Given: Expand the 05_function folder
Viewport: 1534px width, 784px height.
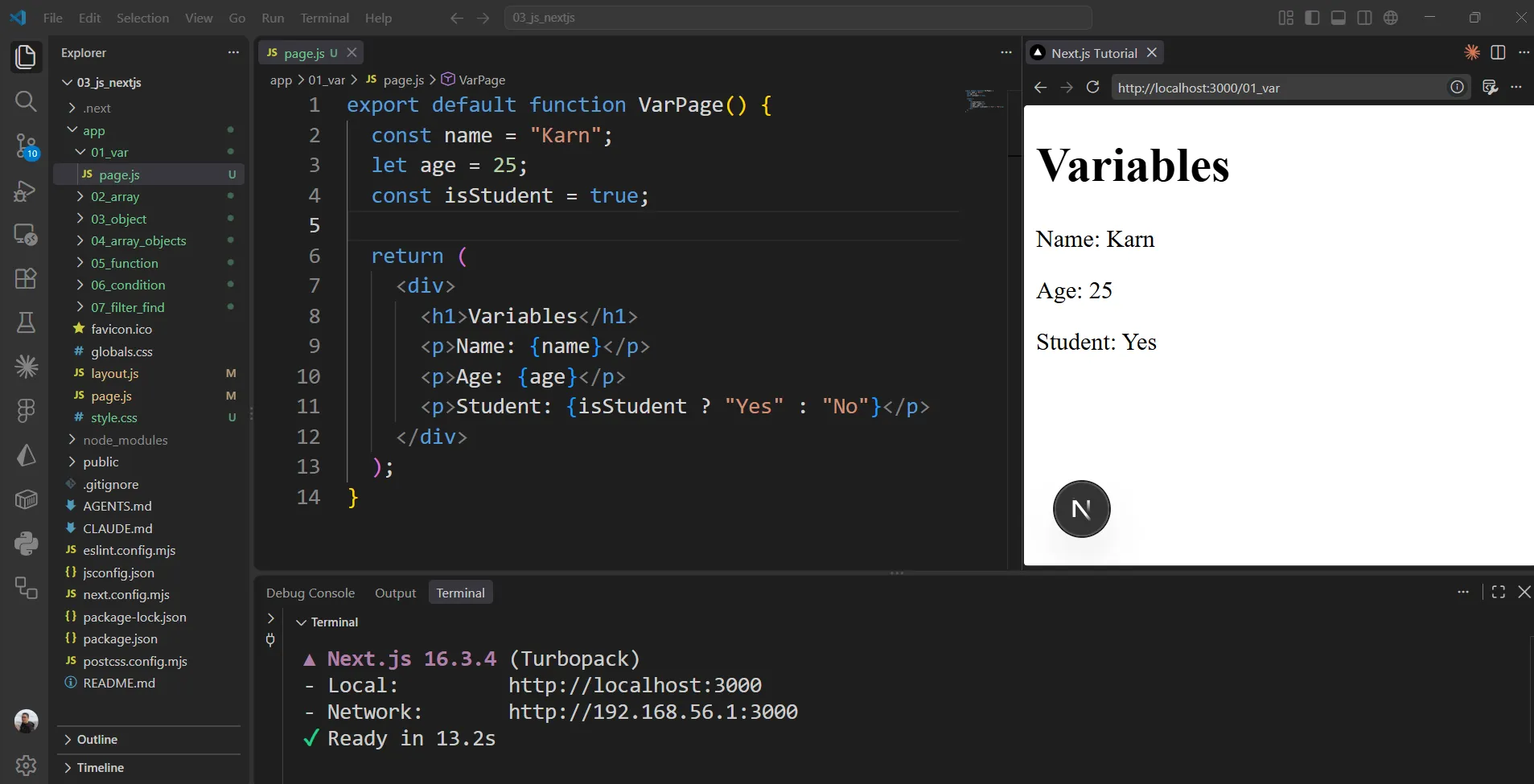Looking at the screenshot, I should (80, 263).
